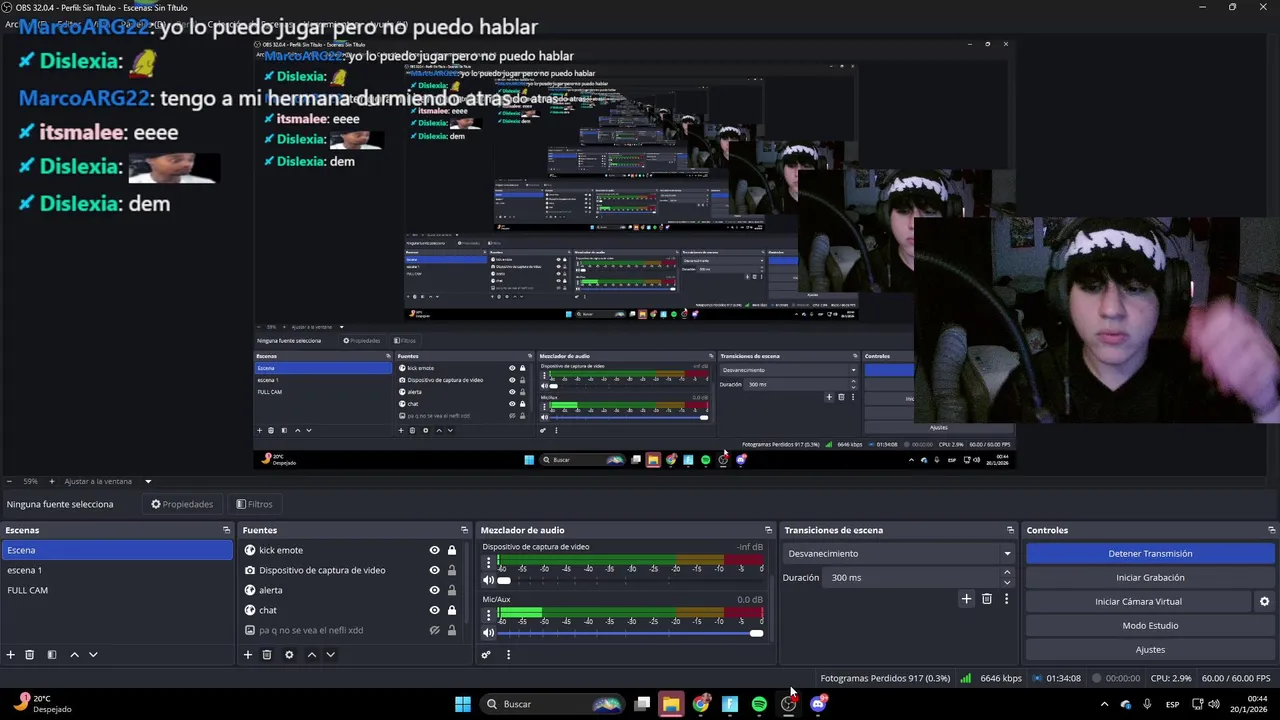Increase the transition duration with the up arrow
The width and height of the screenshot is (1280, 720).
click(x=1007, y=573)
